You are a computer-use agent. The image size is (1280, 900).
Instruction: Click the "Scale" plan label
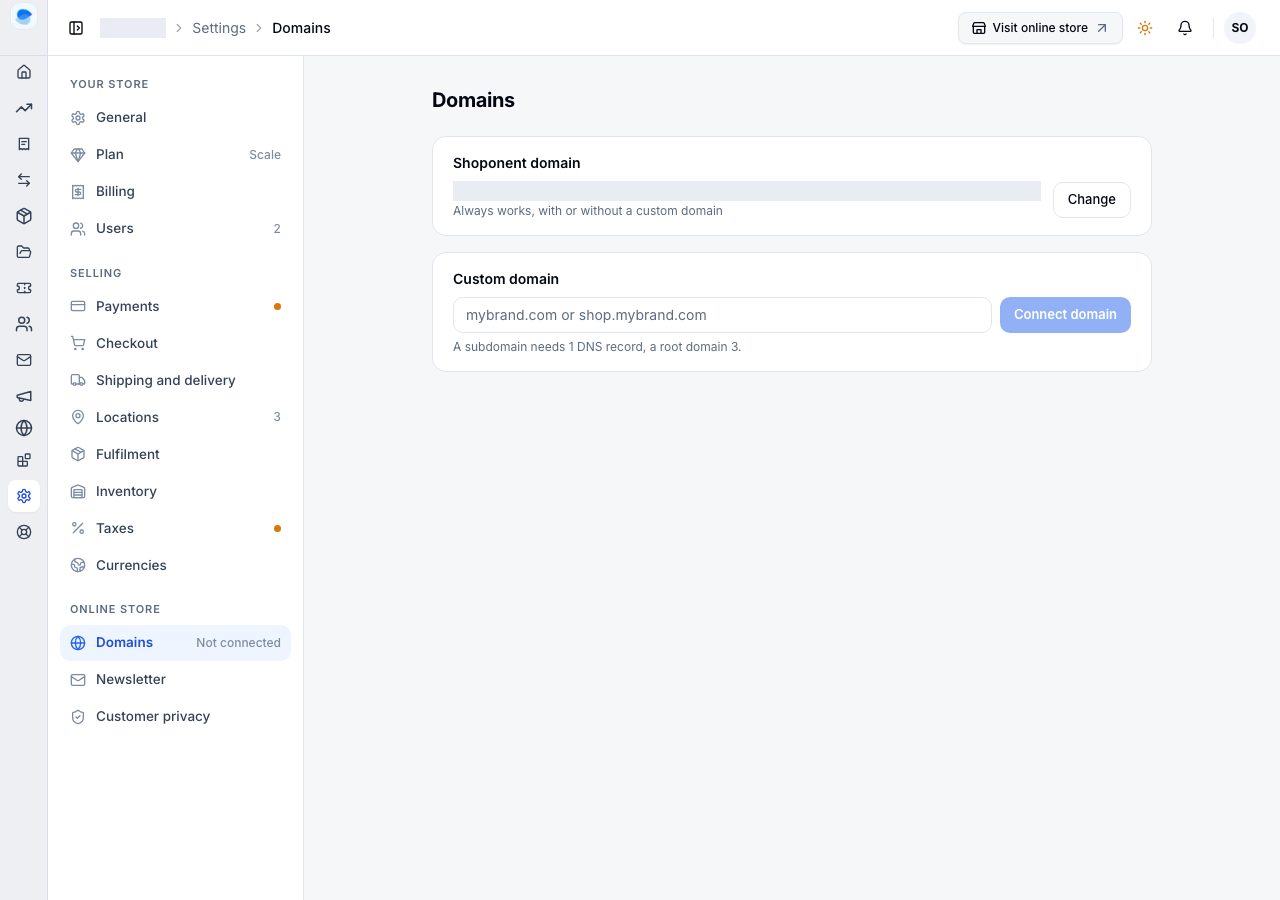265,154
